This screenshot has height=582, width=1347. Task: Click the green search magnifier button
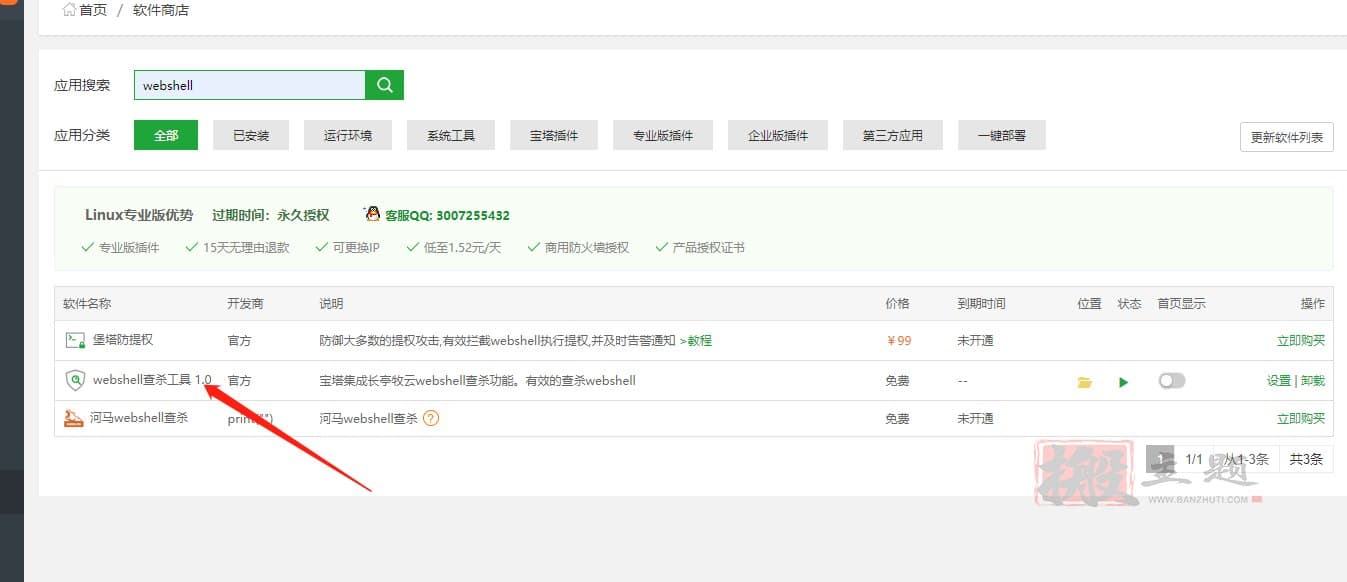[385, 85]
